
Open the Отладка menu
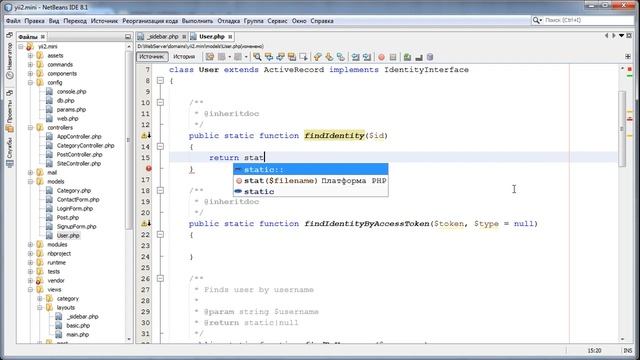click(229, 21)
